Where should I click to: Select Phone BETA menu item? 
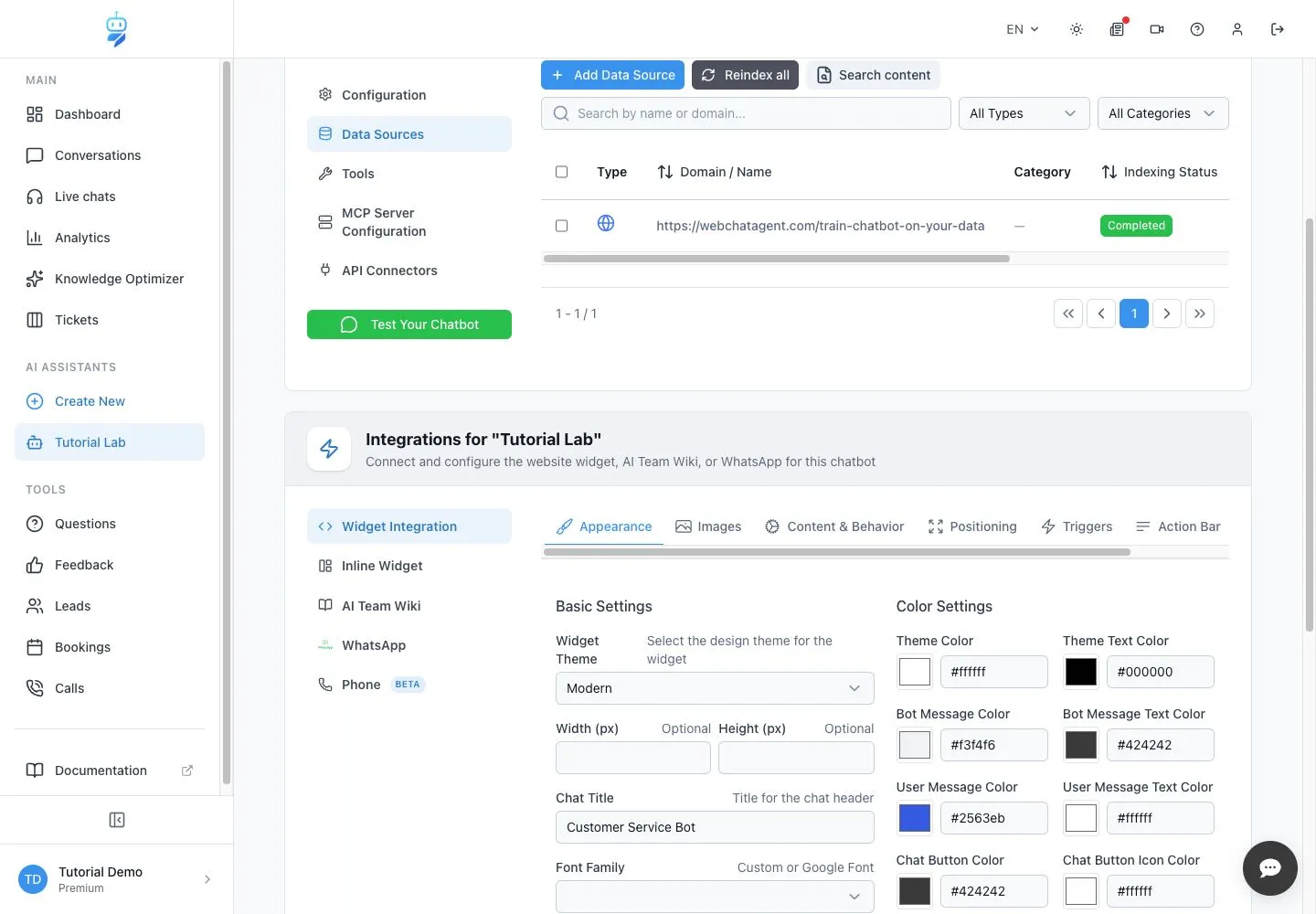(x=409, y=685)
